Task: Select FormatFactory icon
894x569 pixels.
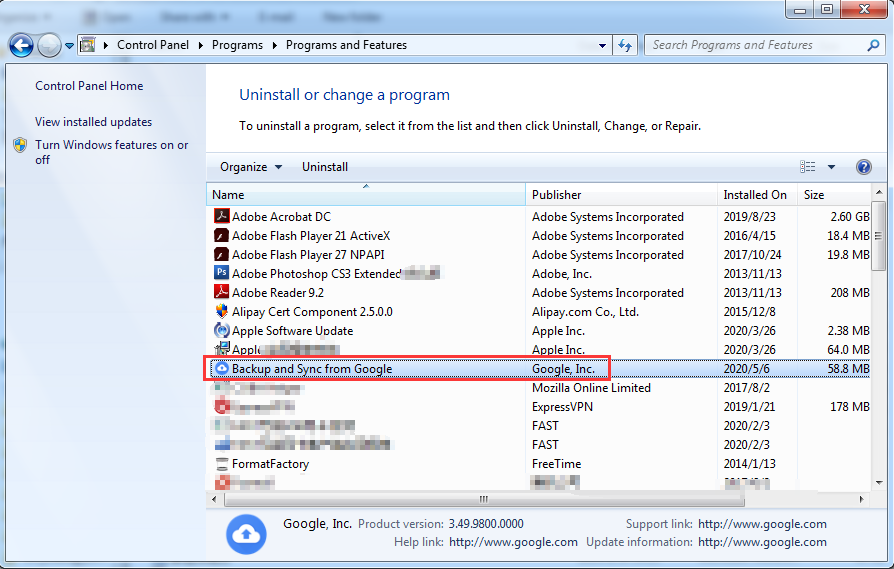Action: (x=221, y=464)
